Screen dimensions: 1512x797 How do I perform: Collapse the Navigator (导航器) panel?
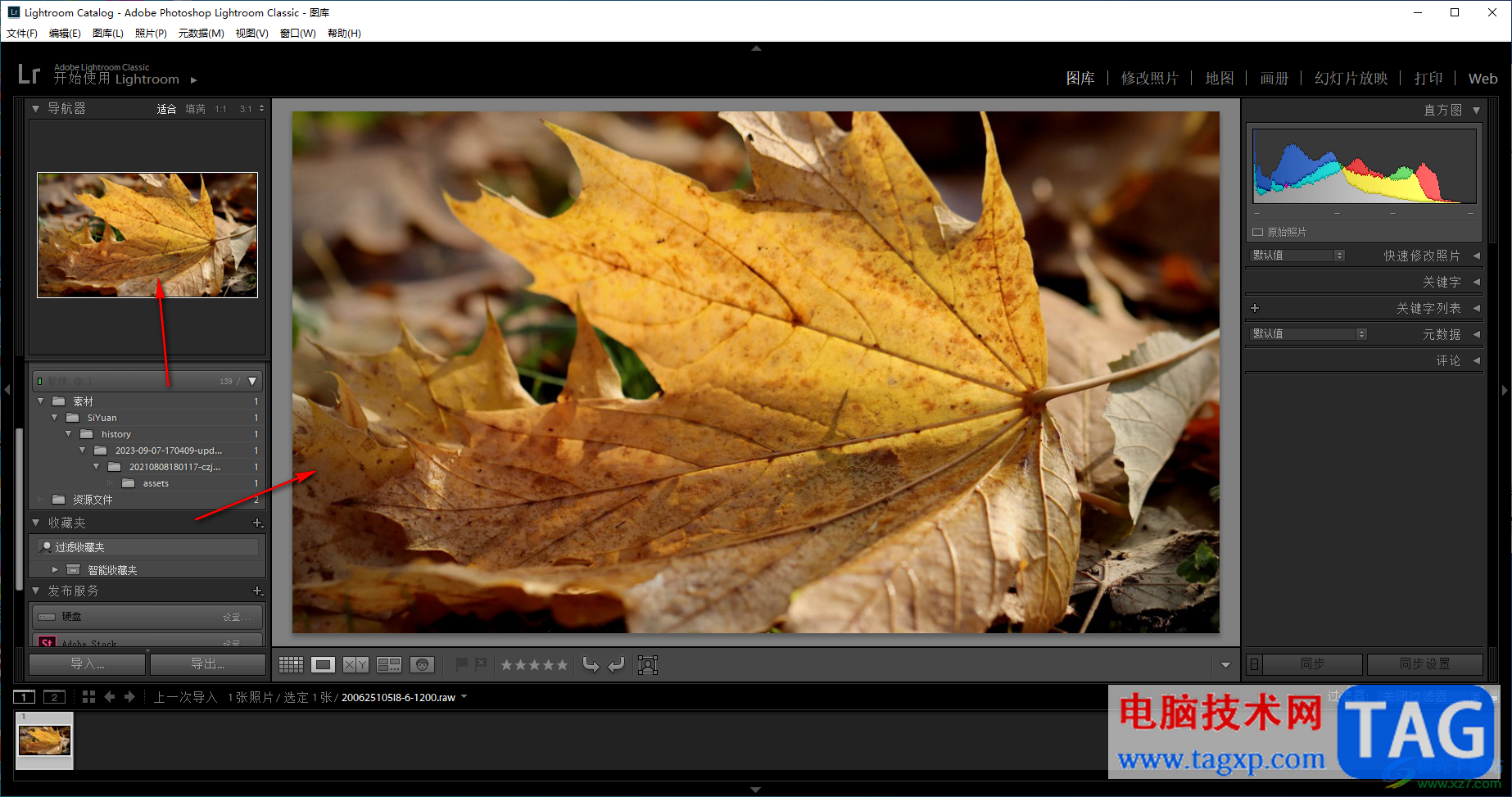(x=35, y=108)
